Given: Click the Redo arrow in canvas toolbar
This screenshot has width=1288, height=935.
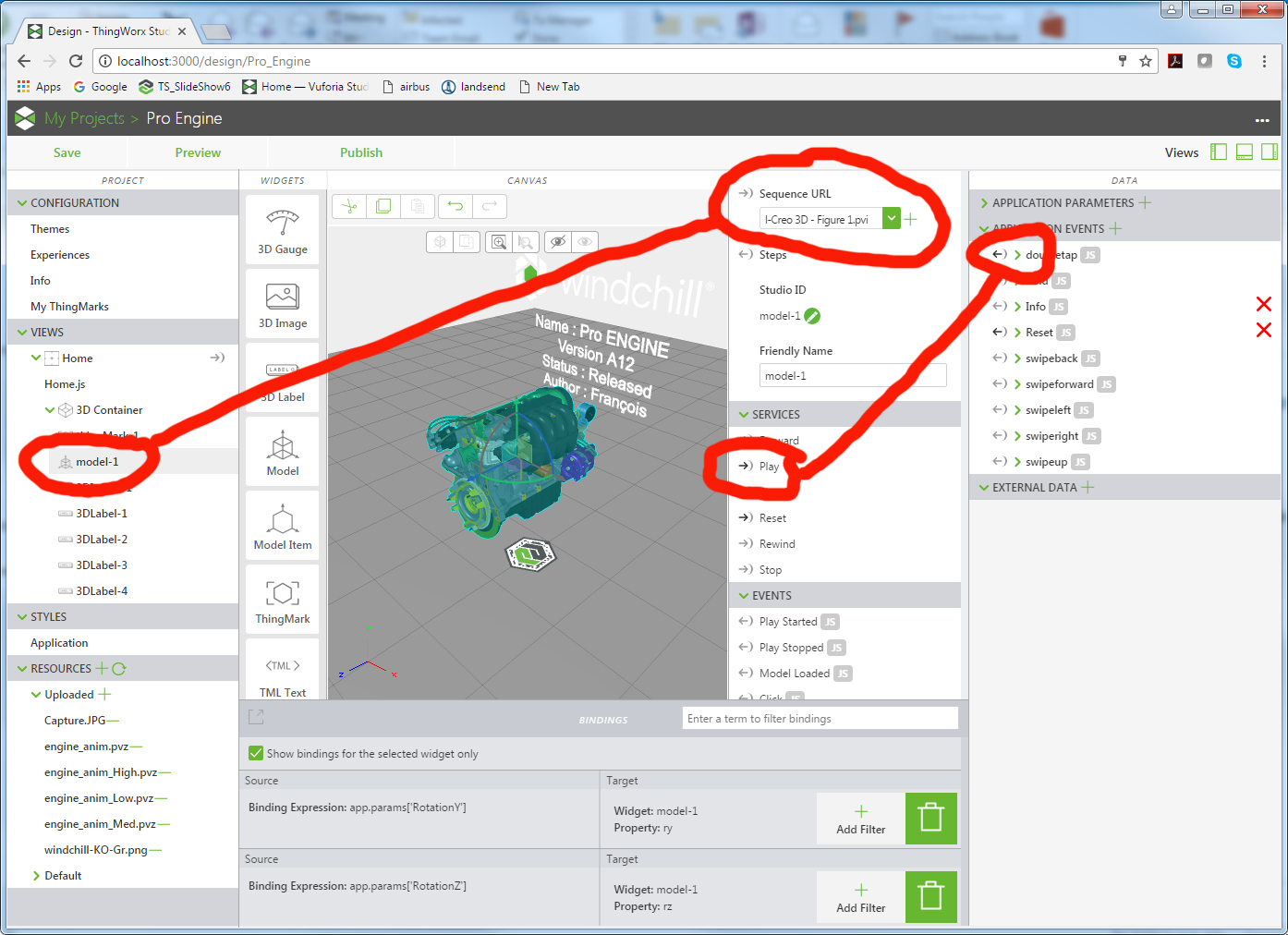Looking at the screenshot, I should coord(490,206).
